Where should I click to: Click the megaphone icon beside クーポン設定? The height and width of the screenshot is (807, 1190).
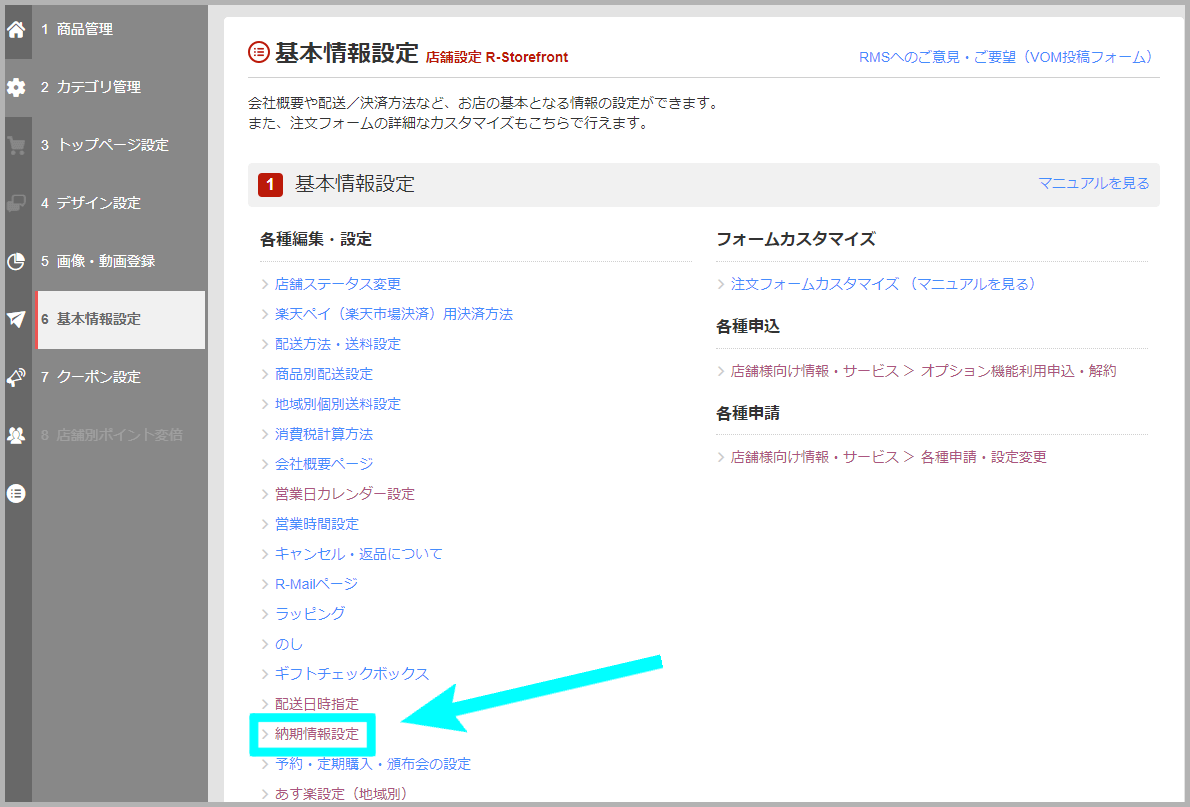[x=16, y=377]
